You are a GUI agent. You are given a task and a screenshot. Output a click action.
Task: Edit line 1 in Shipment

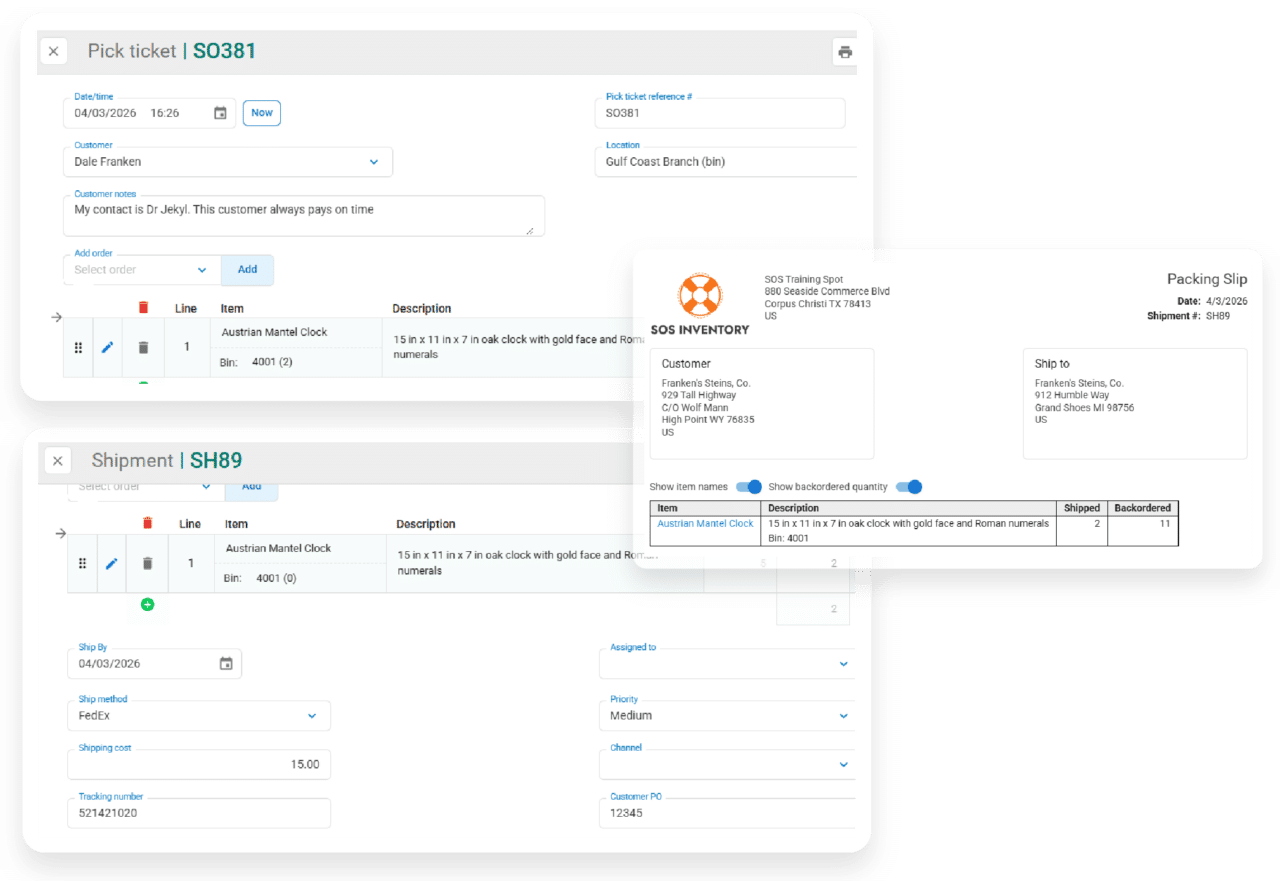(112, 563)
